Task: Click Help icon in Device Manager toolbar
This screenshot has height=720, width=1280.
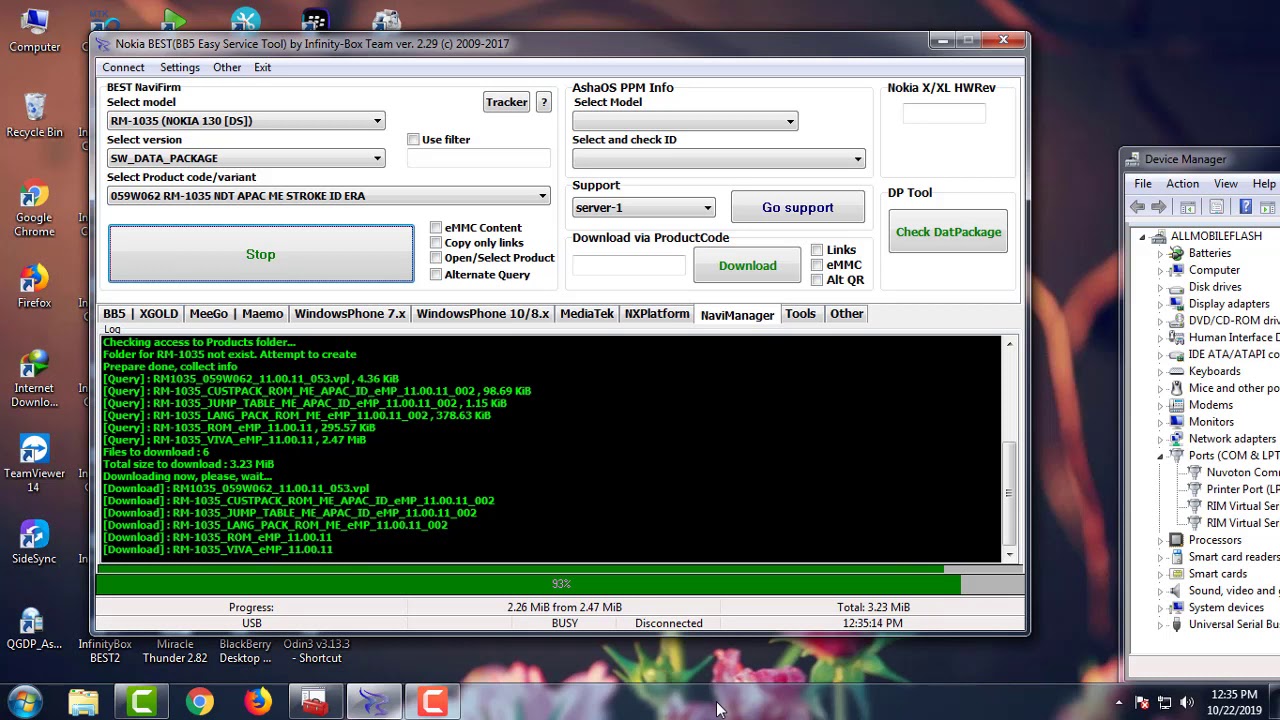Action: click(1245, 207)
